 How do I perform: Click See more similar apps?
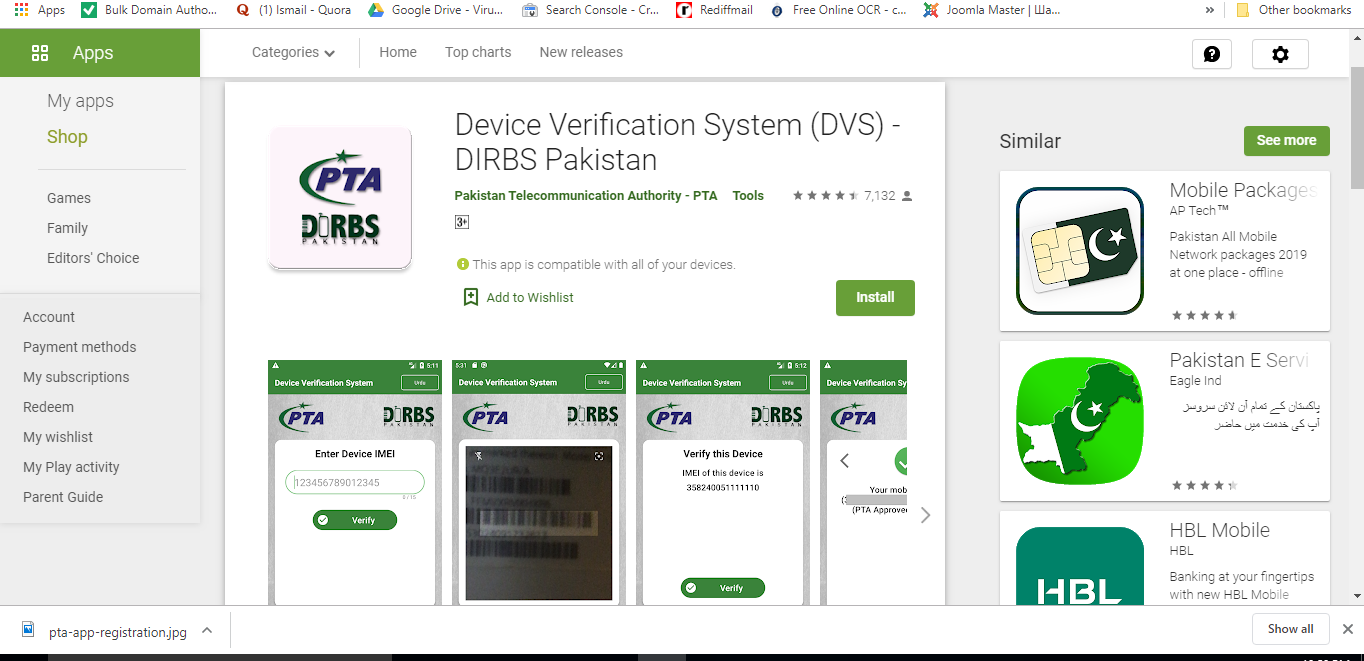(1286, 141)
